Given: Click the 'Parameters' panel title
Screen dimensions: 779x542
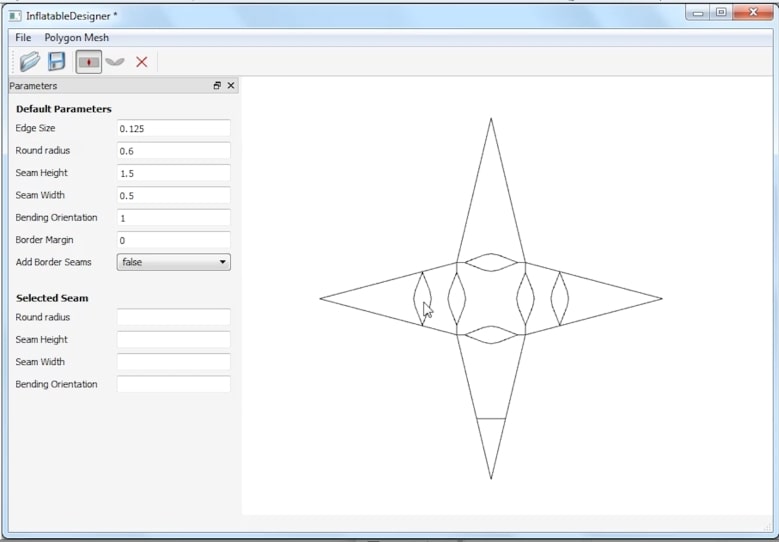Looking at the screenshot, I should (33, 85).
